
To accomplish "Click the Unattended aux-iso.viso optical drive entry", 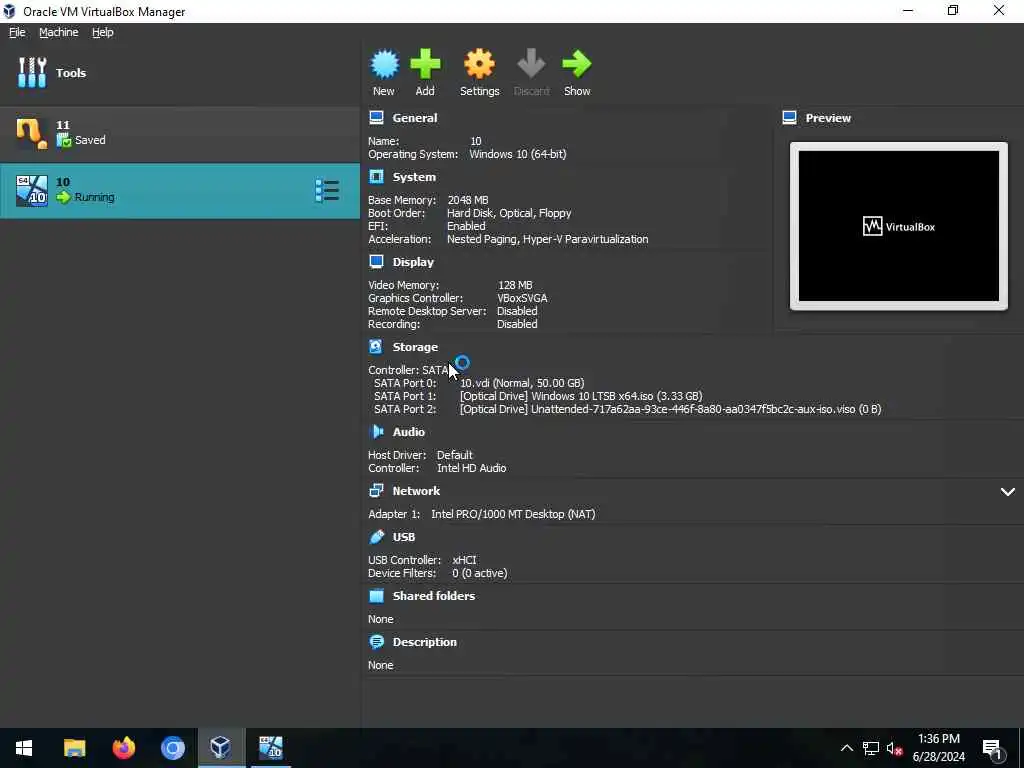I will click(670, 409).
